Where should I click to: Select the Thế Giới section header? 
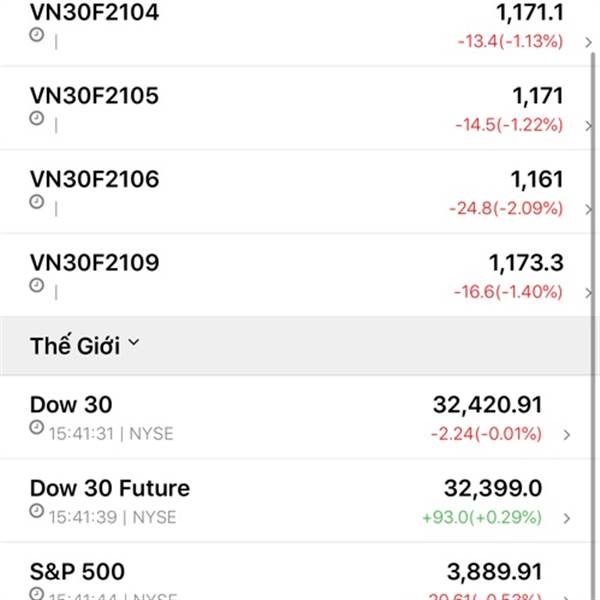297,346
